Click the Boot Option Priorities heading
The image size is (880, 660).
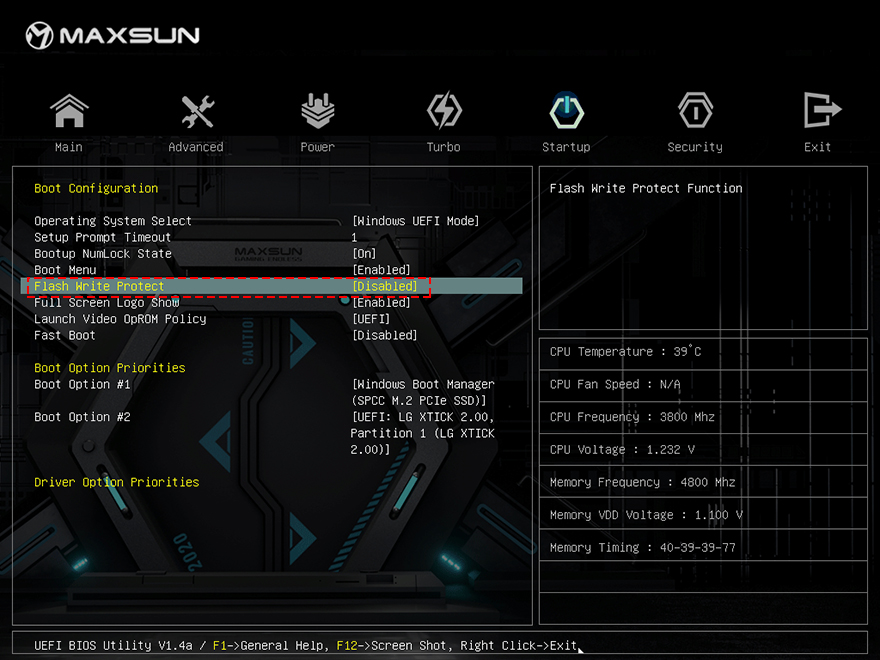pyautogui.click(x=109, y=368)
